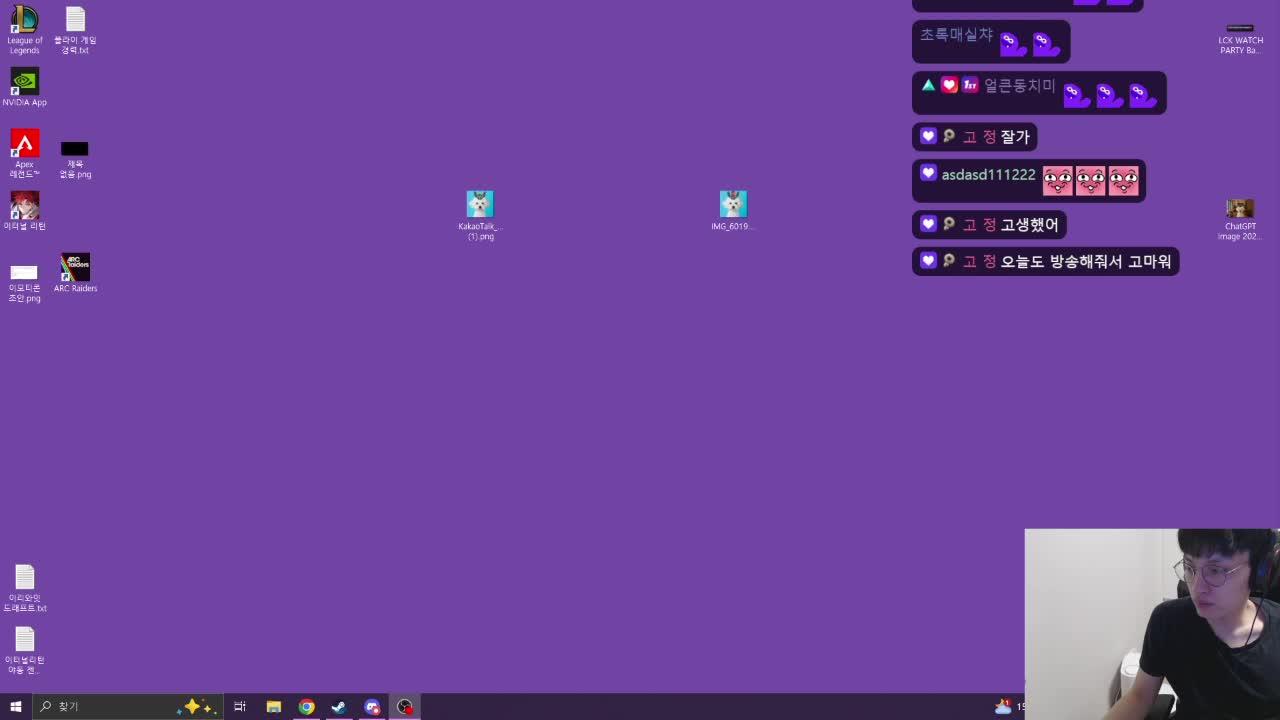Click username 초록매실챠 in chat overlay
1280x720 pixels.
(957, 35)
